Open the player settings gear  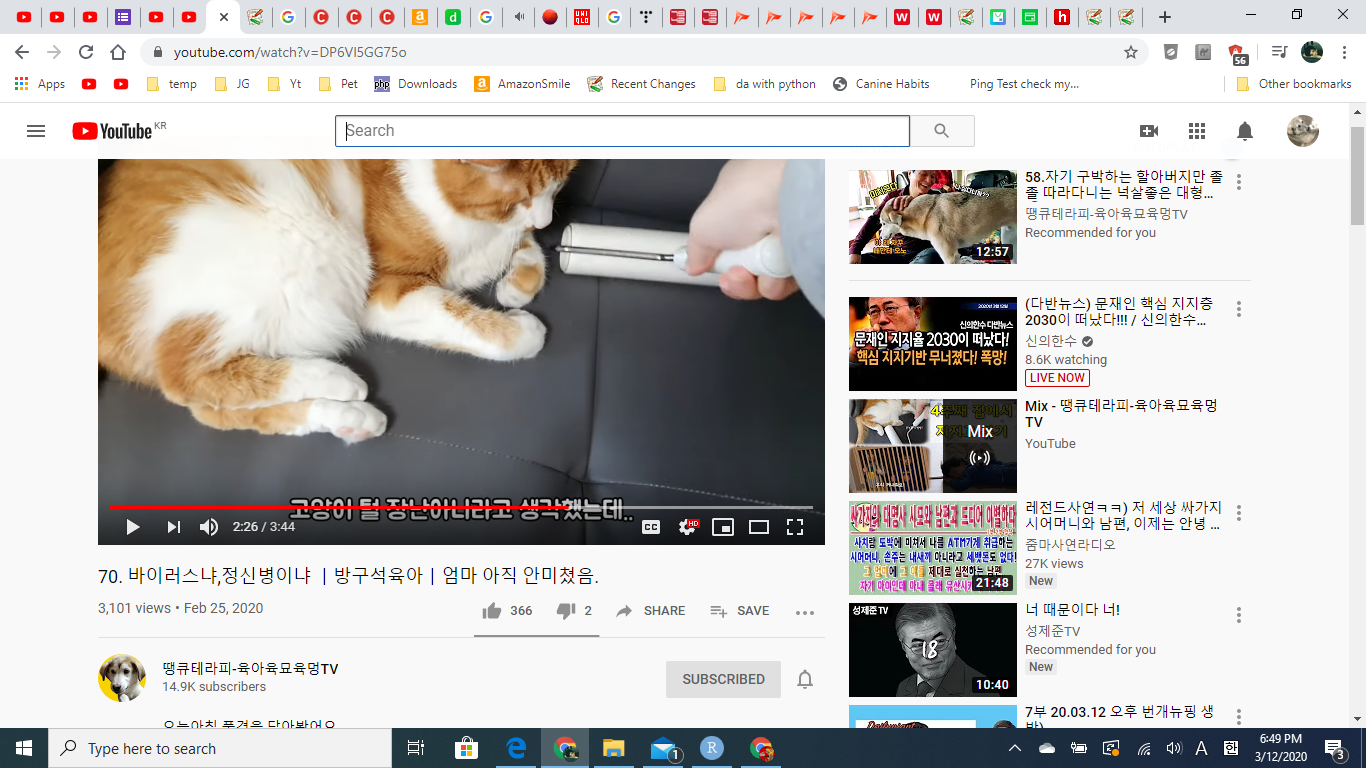(x=687, y=527)
